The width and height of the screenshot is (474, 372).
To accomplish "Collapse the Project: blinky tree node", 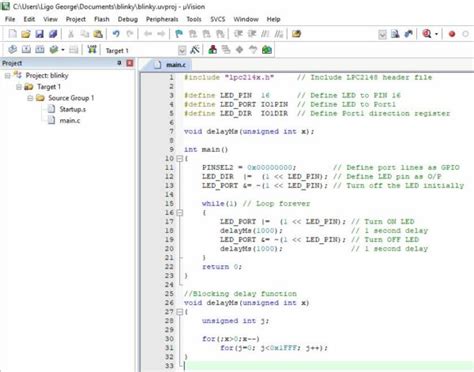I will [x=7, y=76].
